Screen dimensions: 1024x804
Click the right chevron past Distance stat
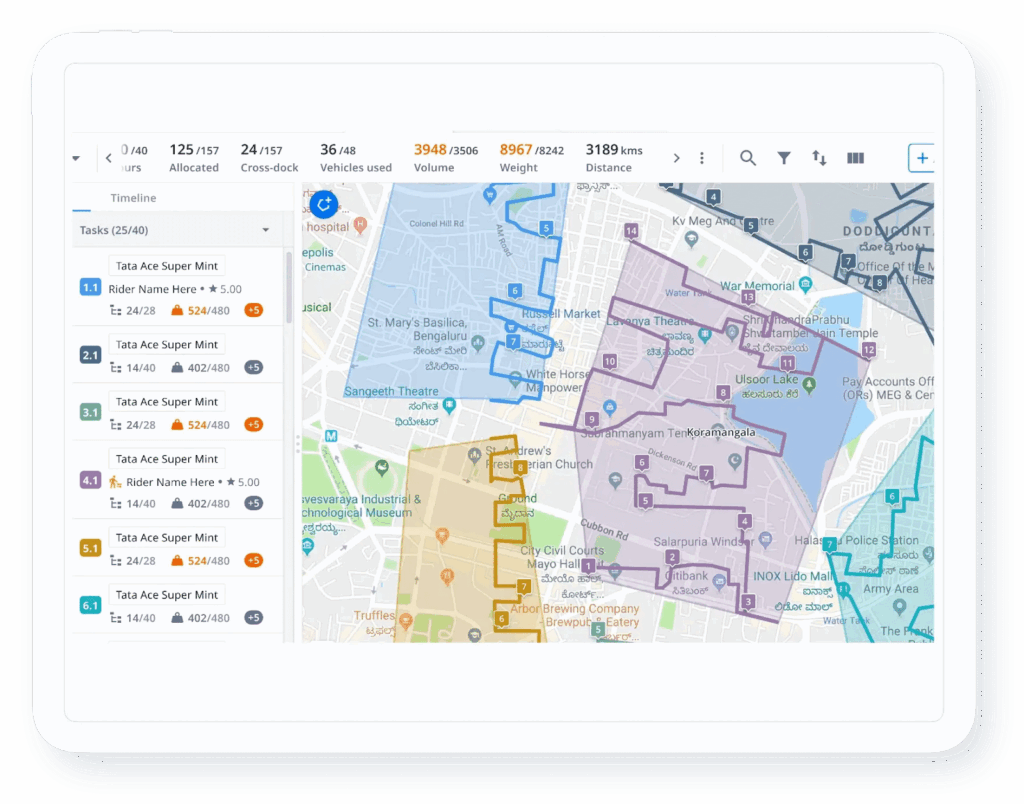[x=676, y=157]
